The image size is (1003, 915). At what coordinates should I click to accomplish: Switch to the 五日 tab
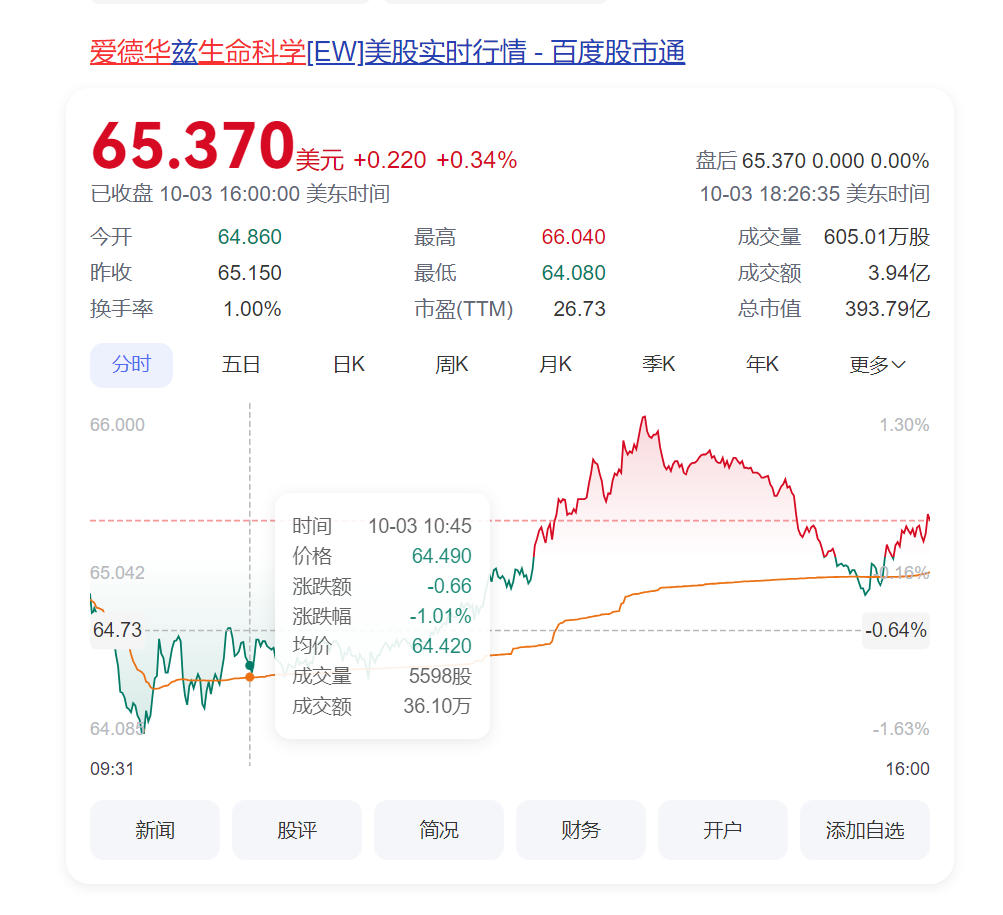241,365
